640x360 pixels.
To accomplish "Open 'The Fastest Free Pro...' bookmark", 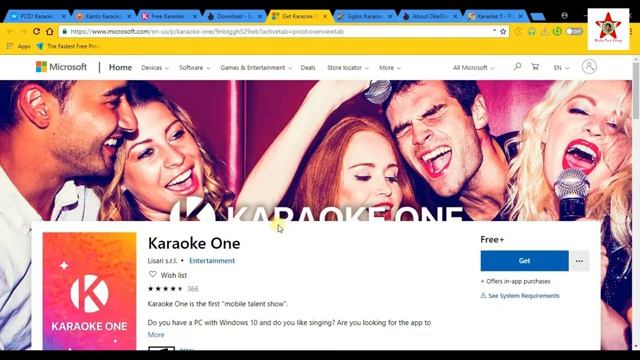I will pyautogui.click(x=68, y=46).
